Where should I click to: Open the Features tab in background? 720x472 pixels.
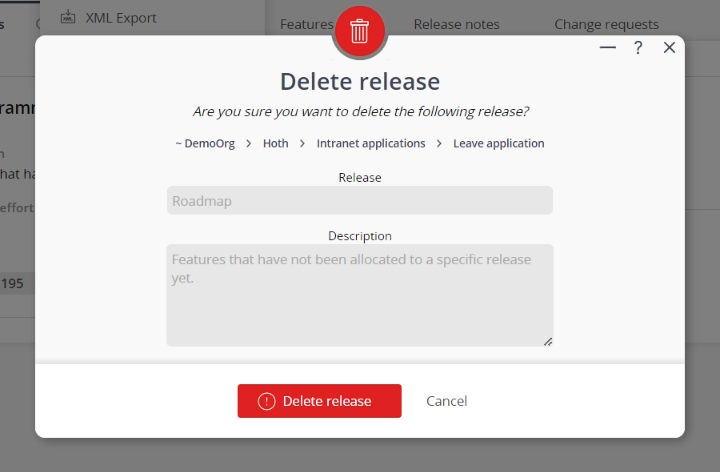tap(307, 24)
